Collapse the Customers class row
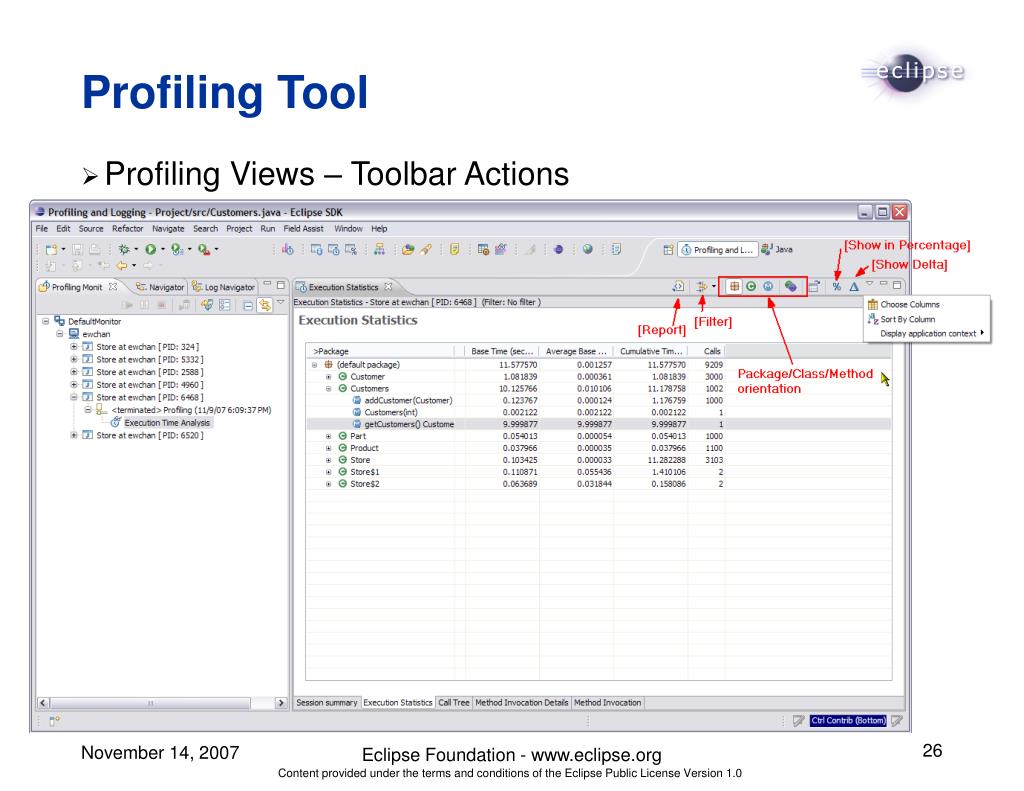 click(x=328, y=389)
